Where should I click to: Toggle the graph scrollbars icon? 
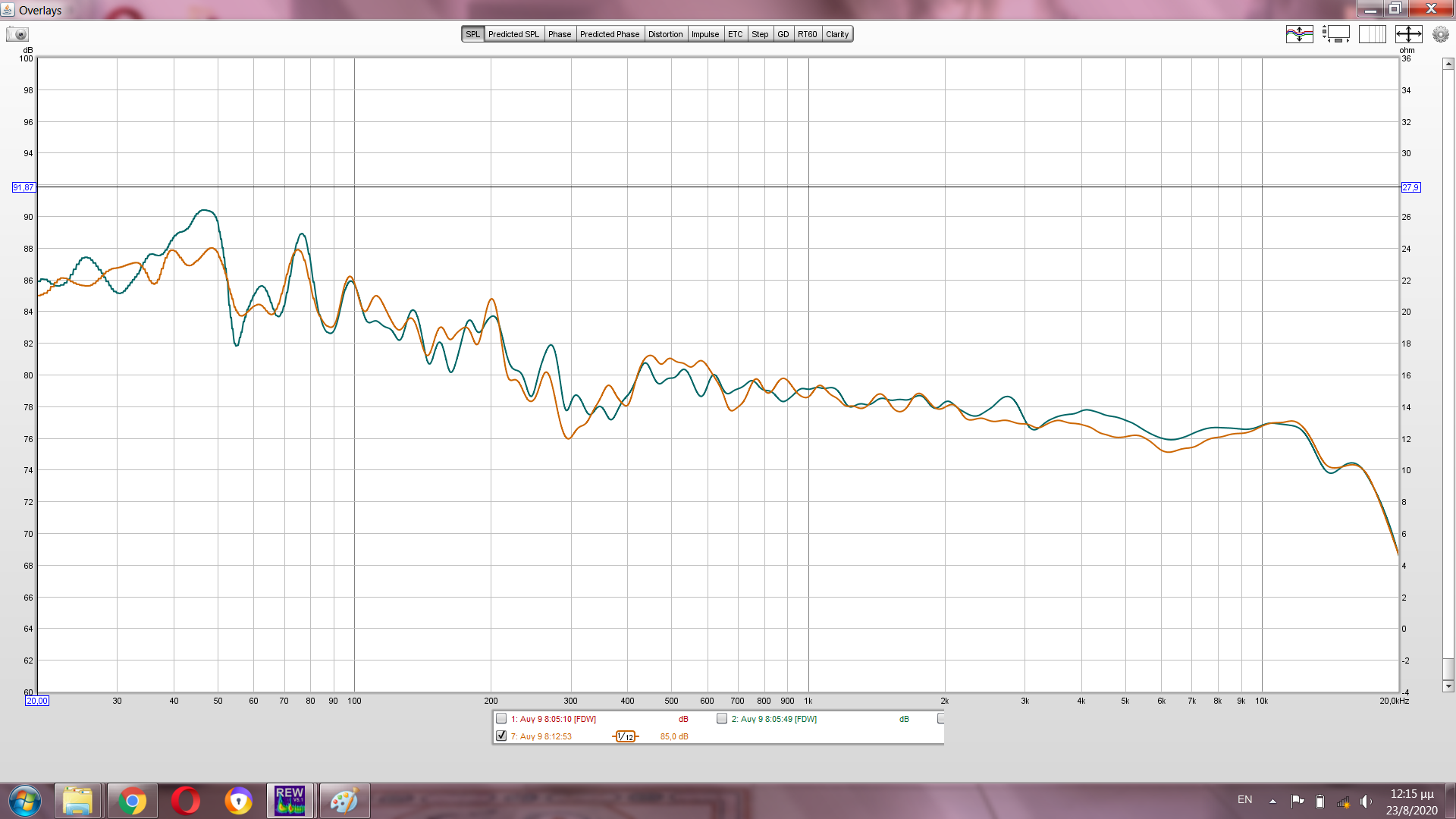pos(1335,34)
